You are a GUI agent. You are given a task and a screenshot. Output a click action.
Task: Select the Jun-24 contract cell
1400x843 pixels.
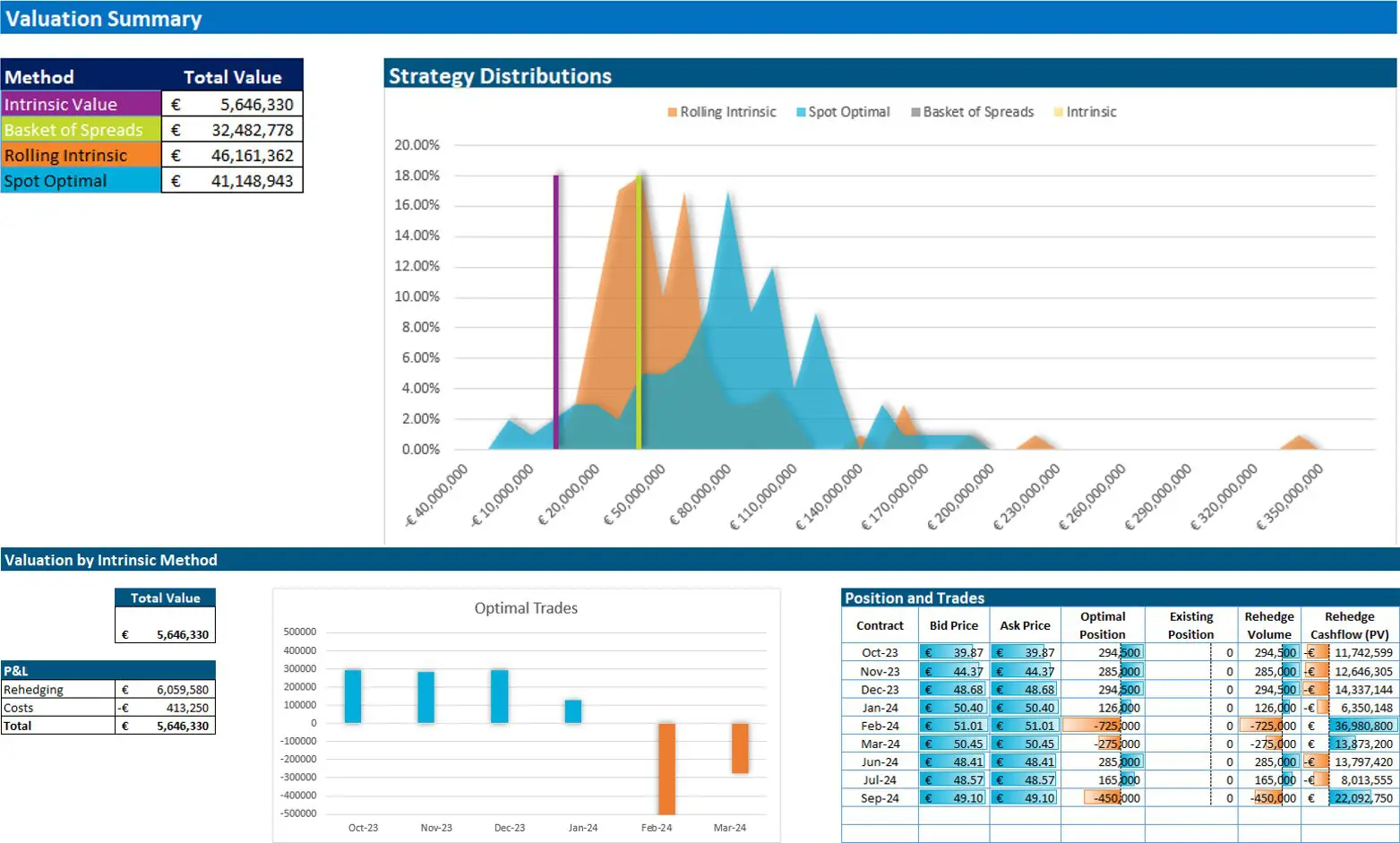pyautogui.click(x=880, y=761)
